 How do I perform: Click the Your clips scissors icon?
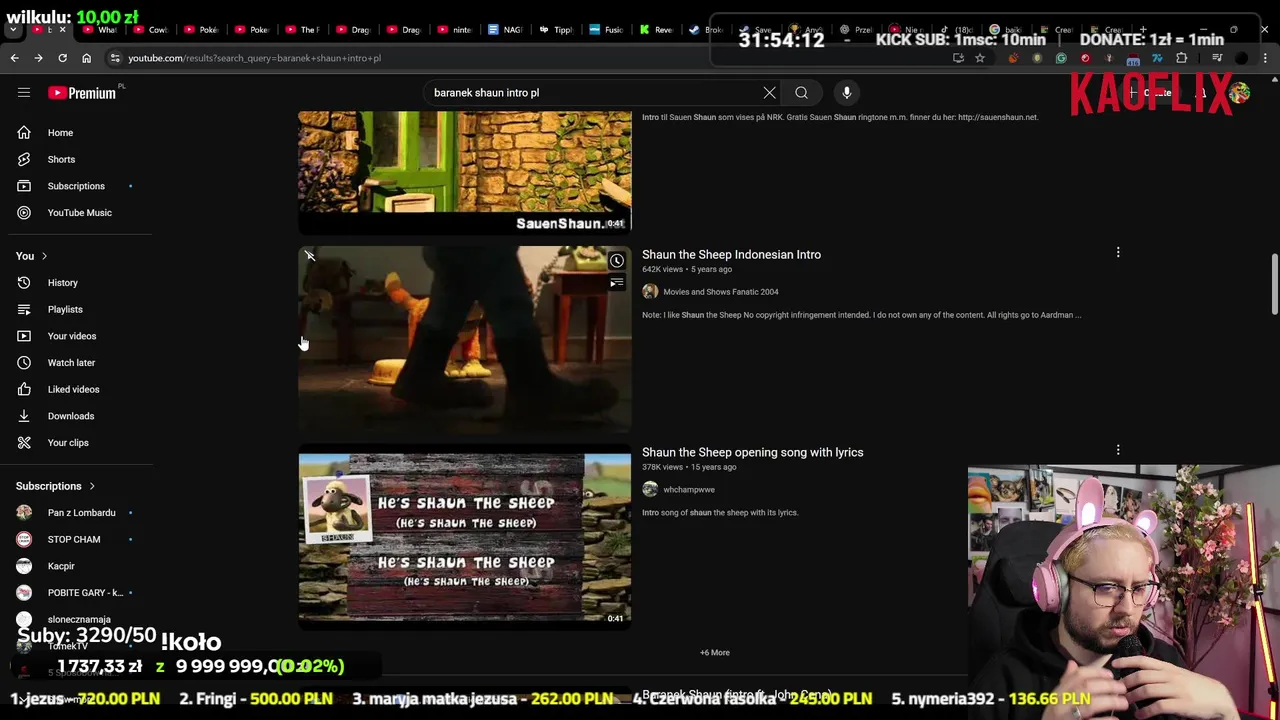(24, 443)
